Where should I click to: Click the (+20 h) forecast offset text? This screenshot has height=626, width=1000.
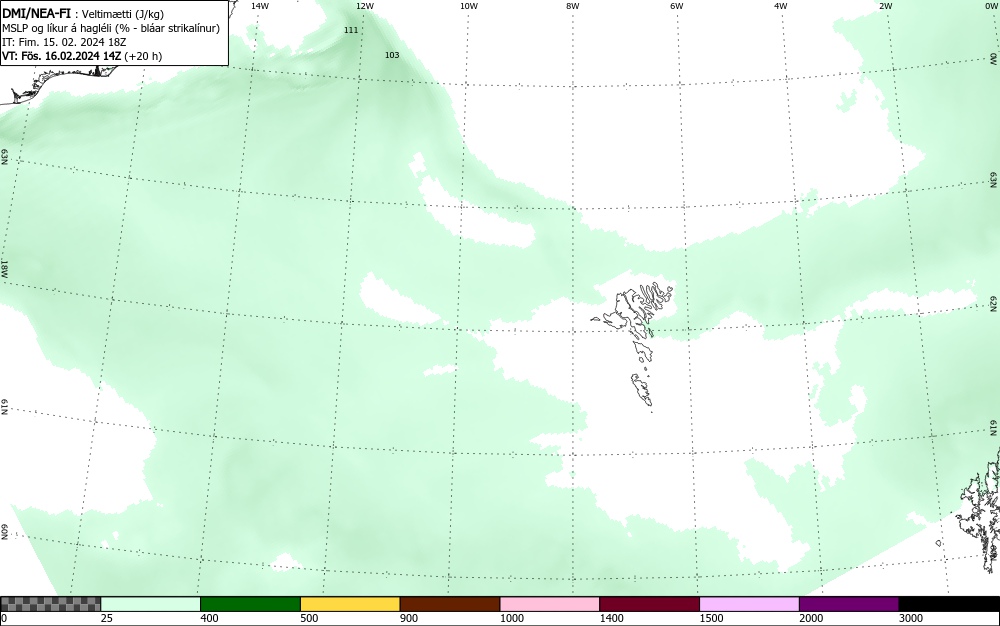[x=143, y=56]
